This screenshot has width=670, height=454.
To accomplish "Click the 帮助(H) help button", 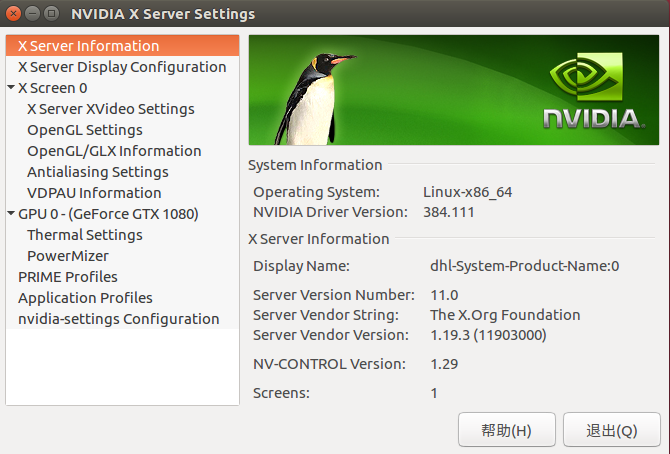I will coord(507,430).
